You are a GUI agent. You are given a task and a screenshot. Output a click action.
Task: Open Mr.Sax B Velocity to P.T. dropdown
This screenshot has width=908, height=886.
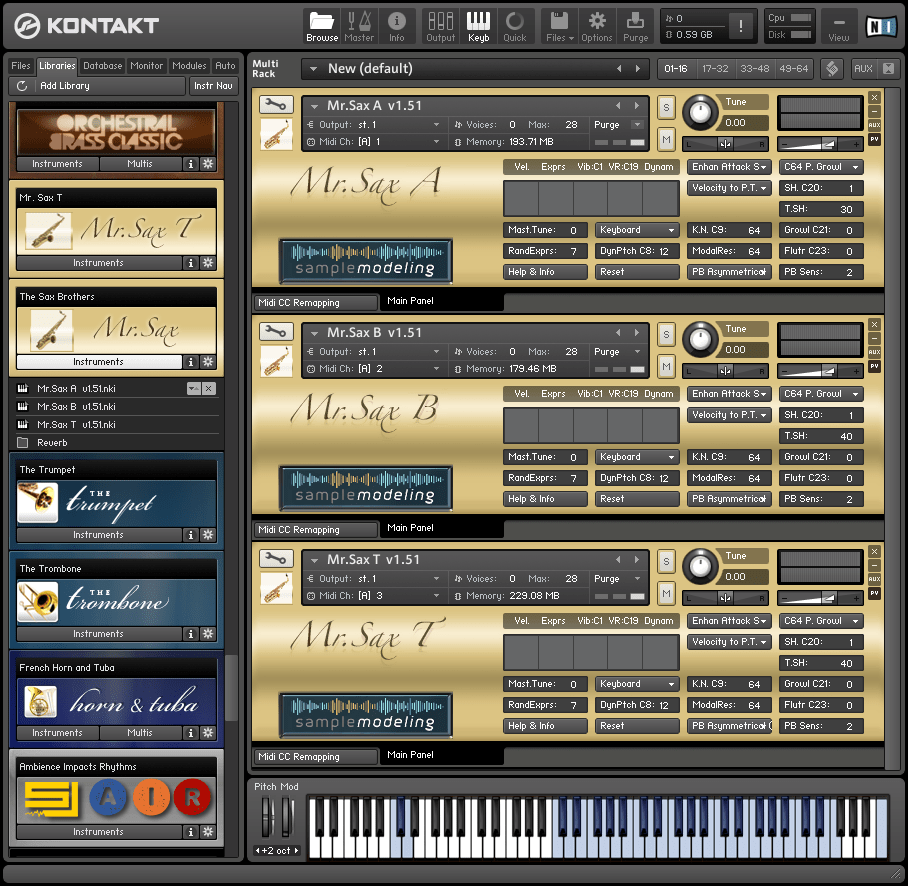[x=729, y=415]
